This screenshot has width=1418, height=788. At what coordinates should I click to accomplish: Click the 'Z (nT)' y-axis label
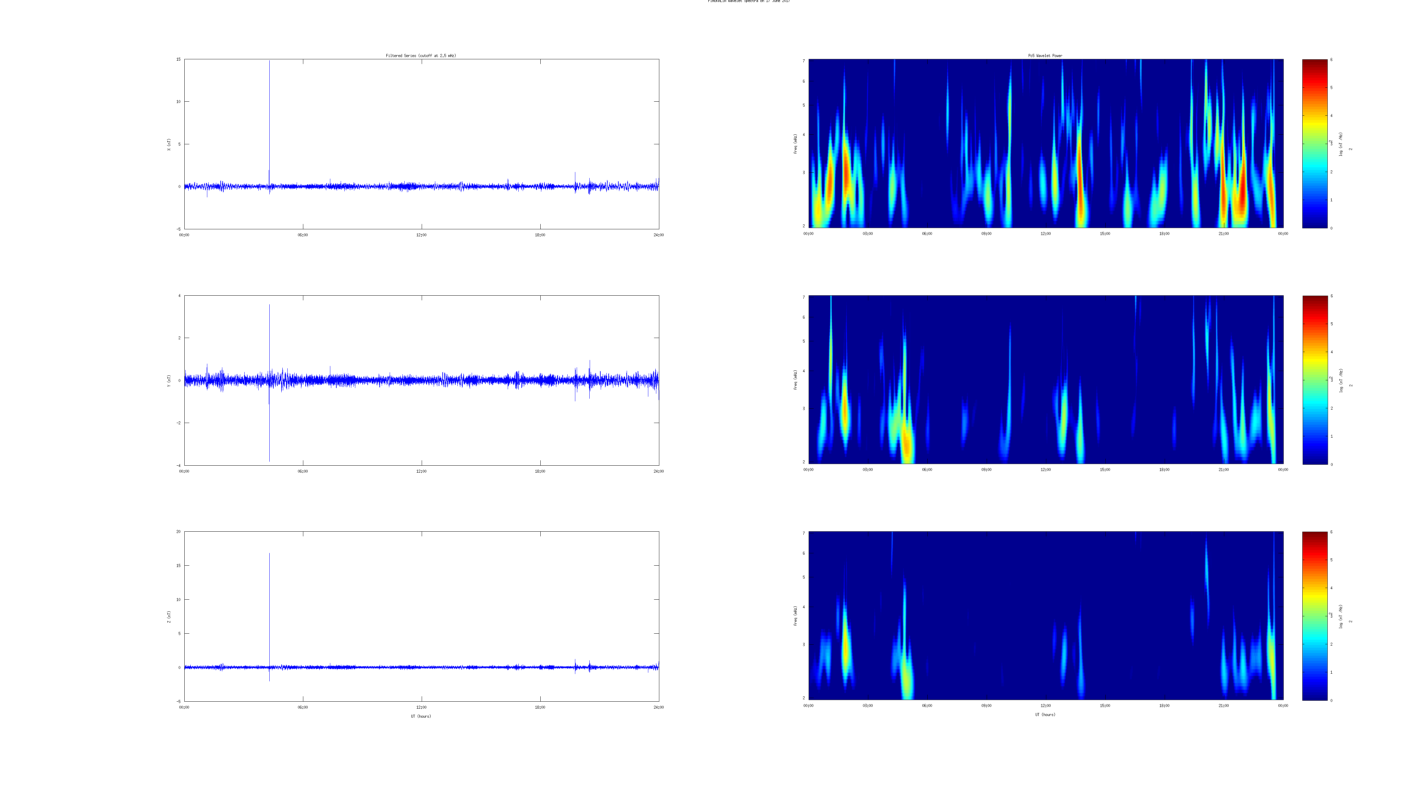[169, 616]
